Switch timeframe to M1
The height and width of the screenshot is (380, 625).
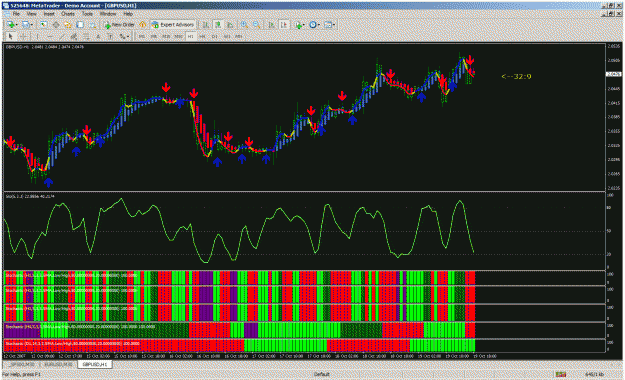[x=142, y=36]
